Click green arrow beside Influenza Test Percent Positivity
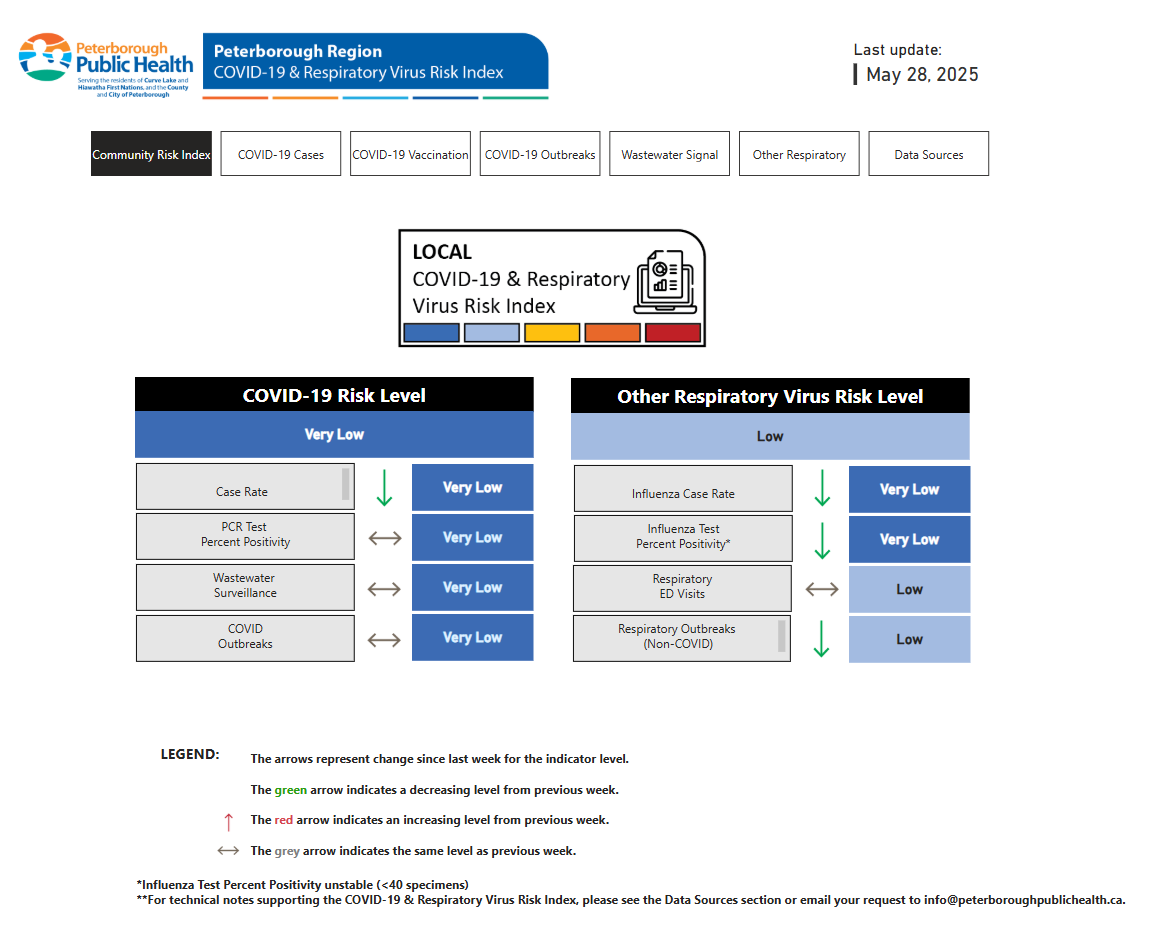1152x935 pixels. pyautogui.click(x=822, y=541)
